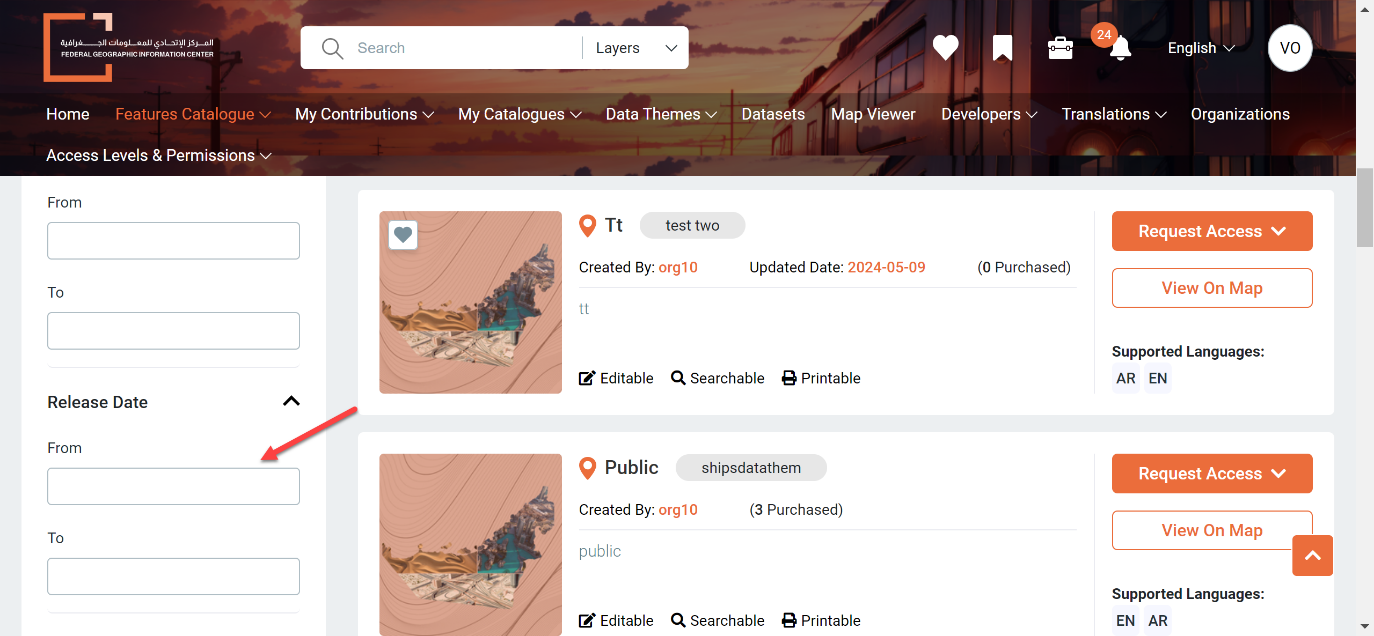Open the favorites heart icon in header

945,48
